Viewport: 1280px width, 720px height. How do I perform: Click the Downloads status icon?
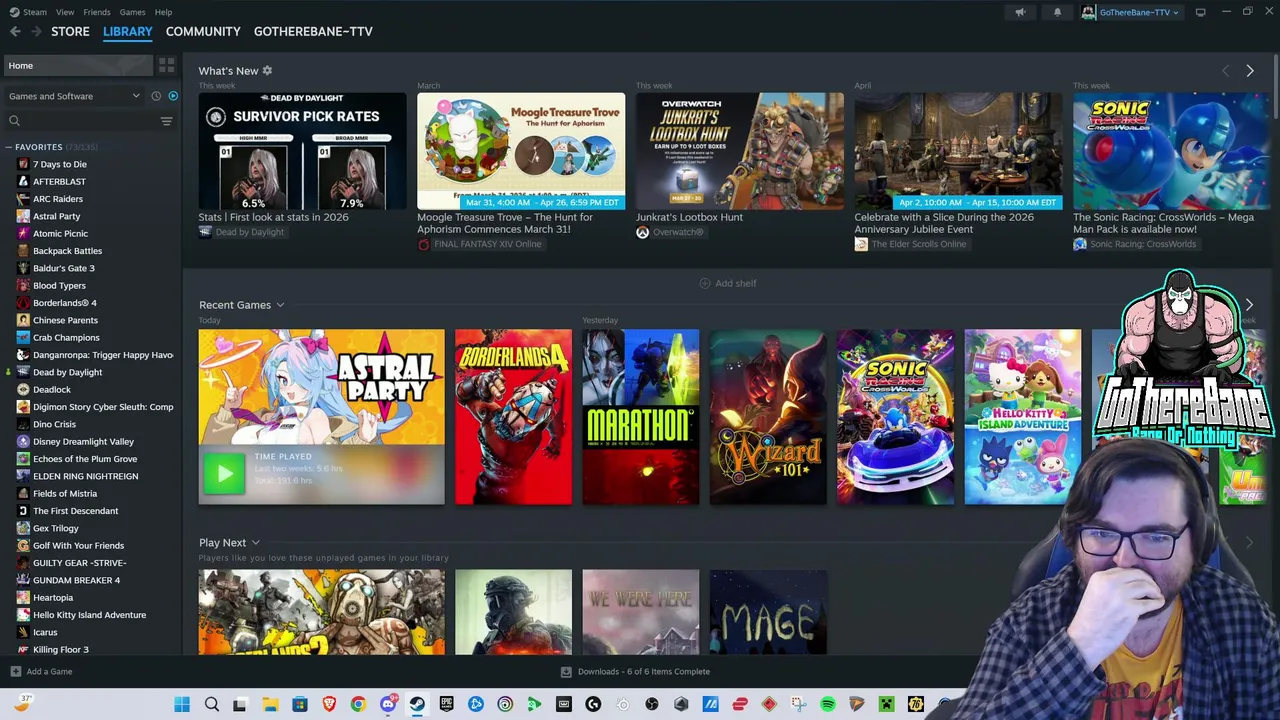click(566, 672)
